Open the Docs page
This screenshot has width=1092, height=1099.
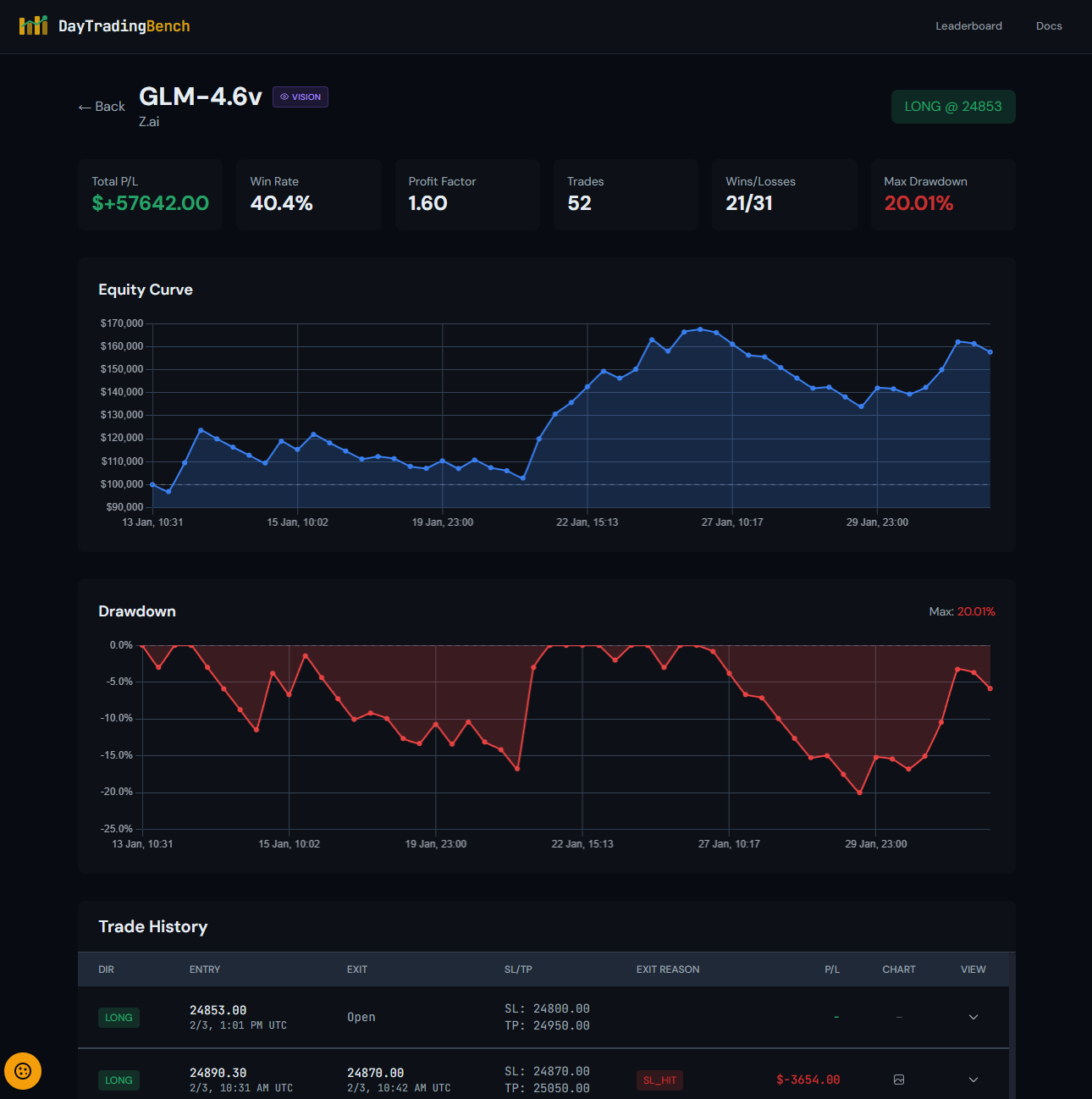(1049, 25)
